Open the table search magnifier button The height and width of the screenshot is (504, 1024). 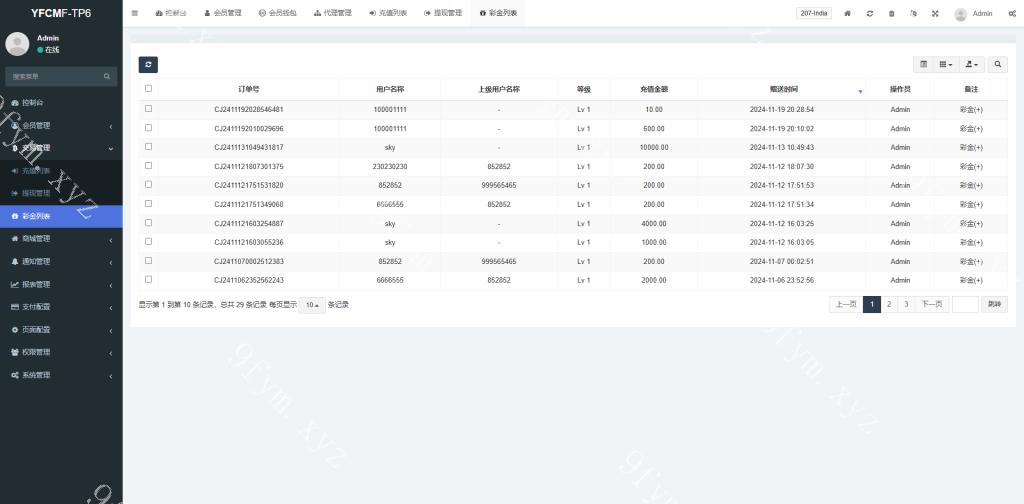click(998, 64)
